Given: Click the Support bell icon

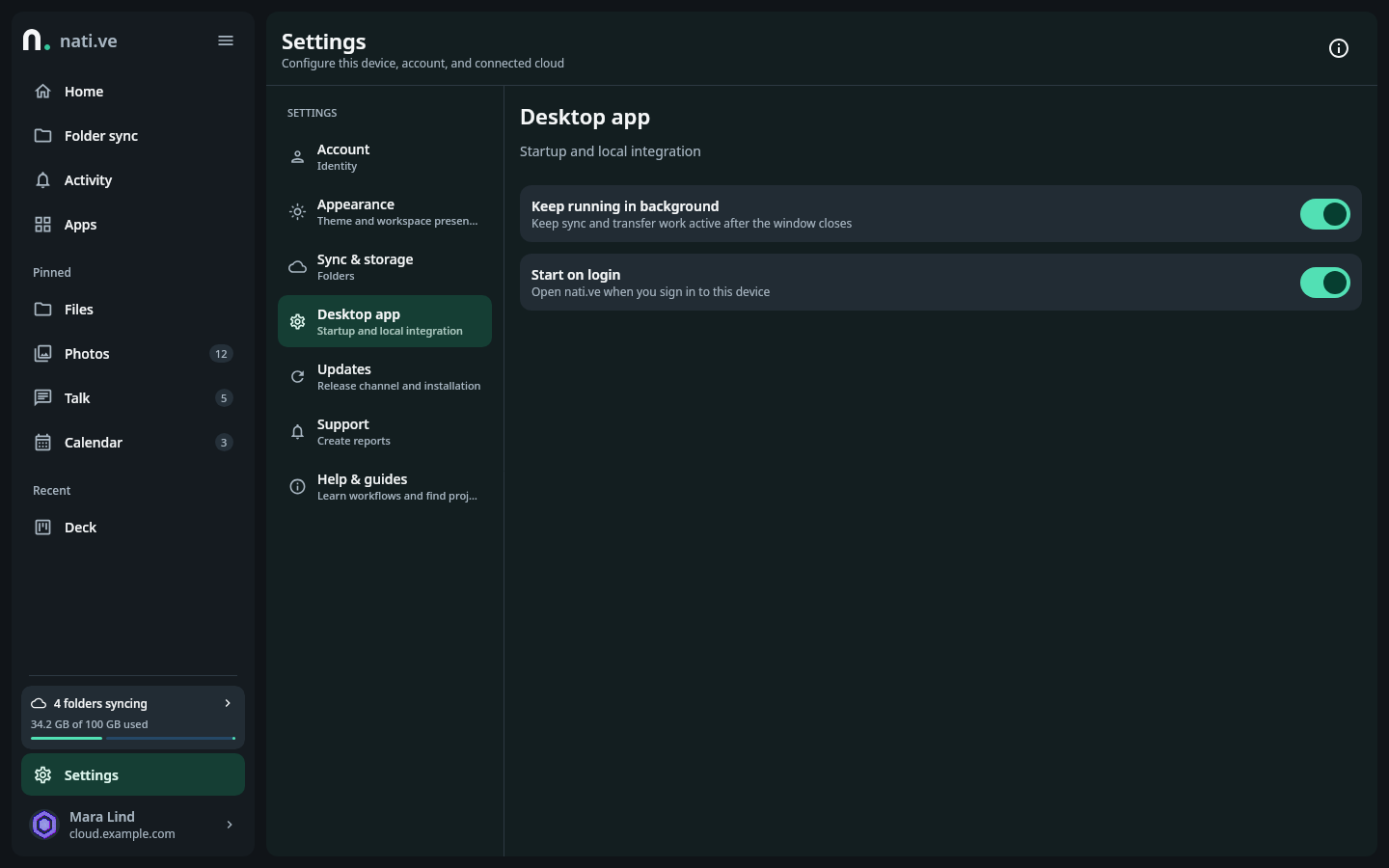Looking at the screenshot, I should pos(297,432).
